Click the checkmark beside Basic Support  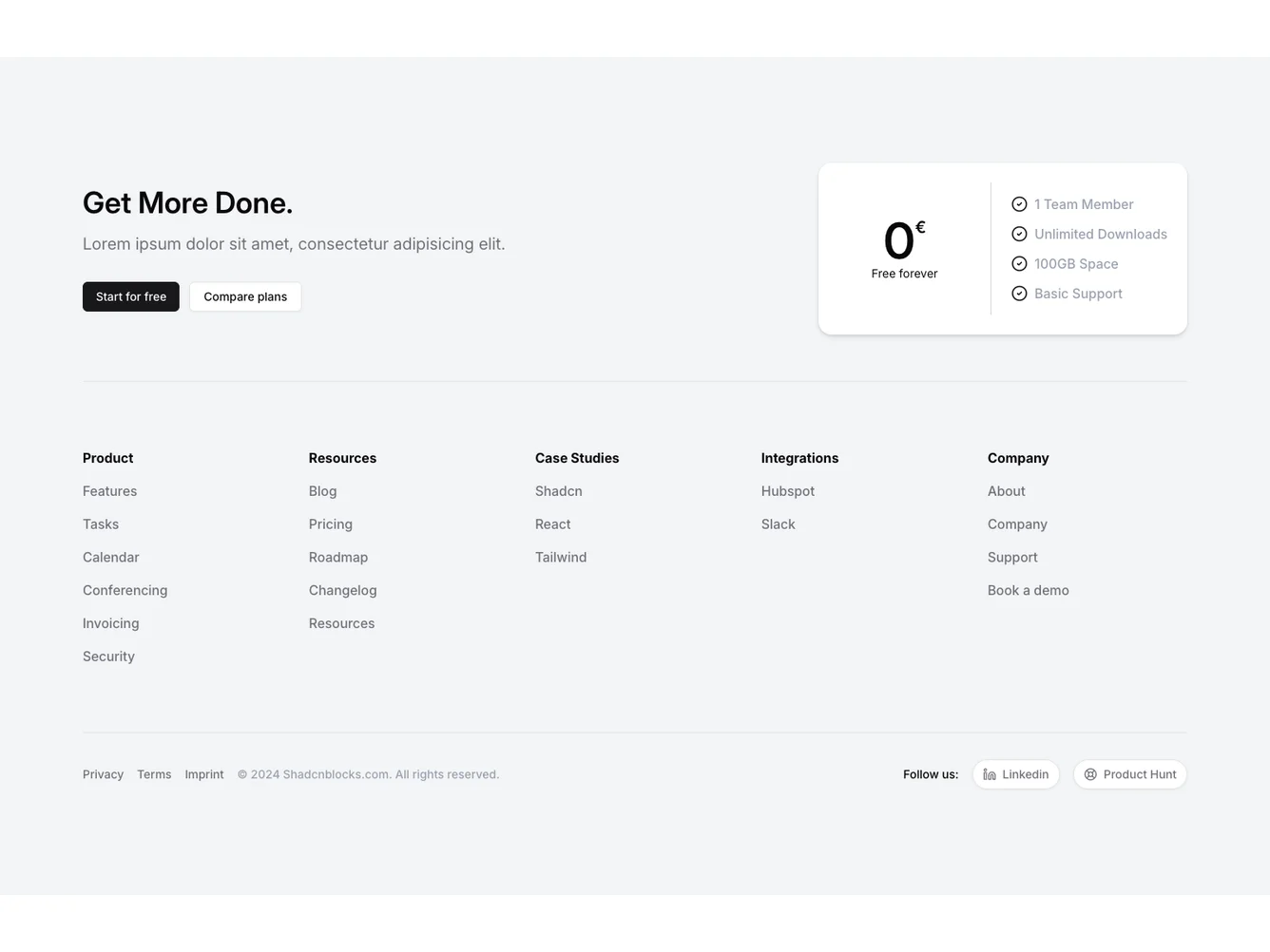pos(1019,294)
